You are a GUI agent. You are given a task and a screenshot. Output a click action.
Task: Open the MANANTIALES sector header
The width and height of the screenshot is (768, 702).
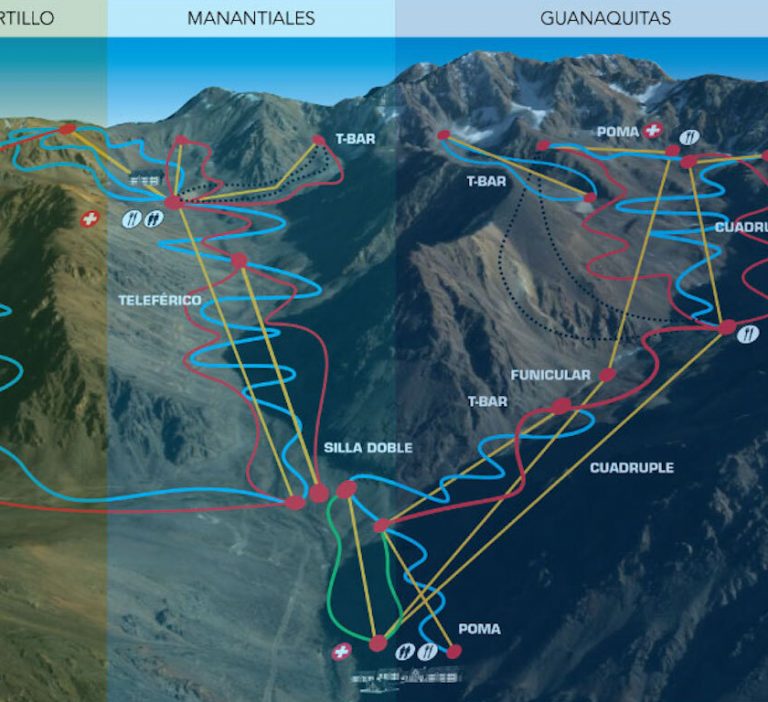251,18
